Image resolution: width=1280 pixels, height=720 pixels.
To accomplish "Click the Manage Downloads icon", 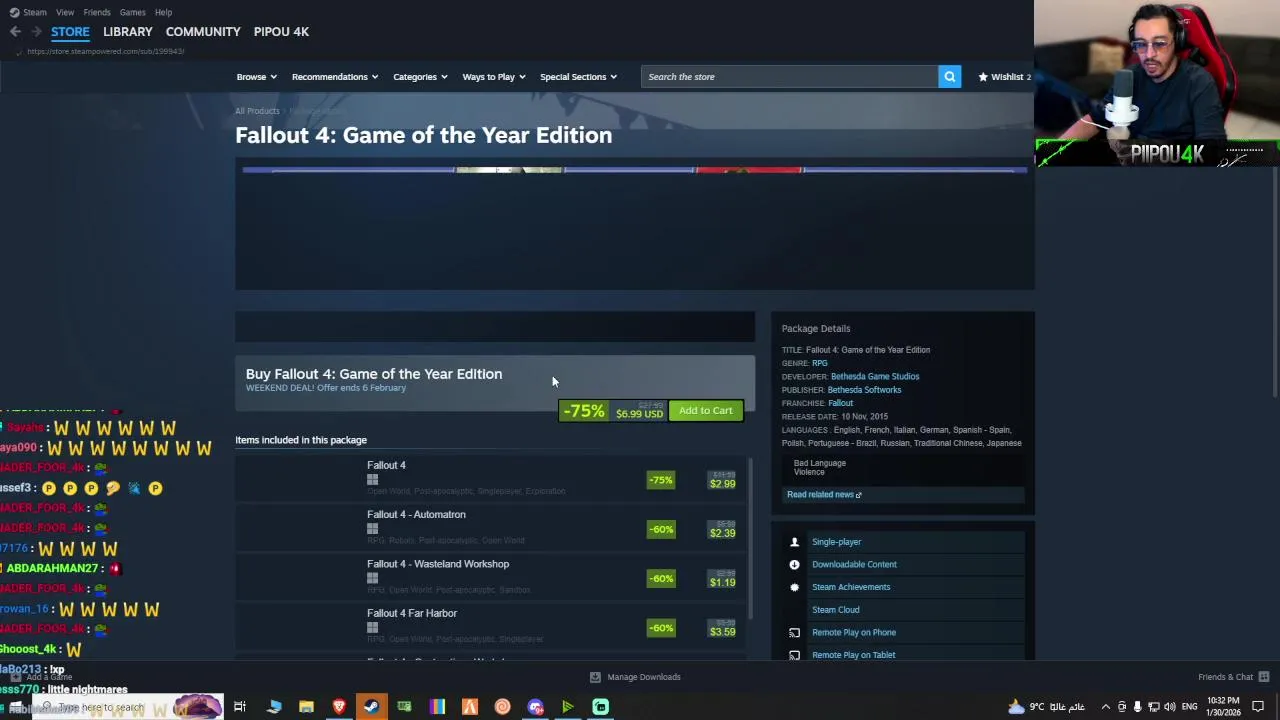I will pyautogui.click(x=595, y=677).
